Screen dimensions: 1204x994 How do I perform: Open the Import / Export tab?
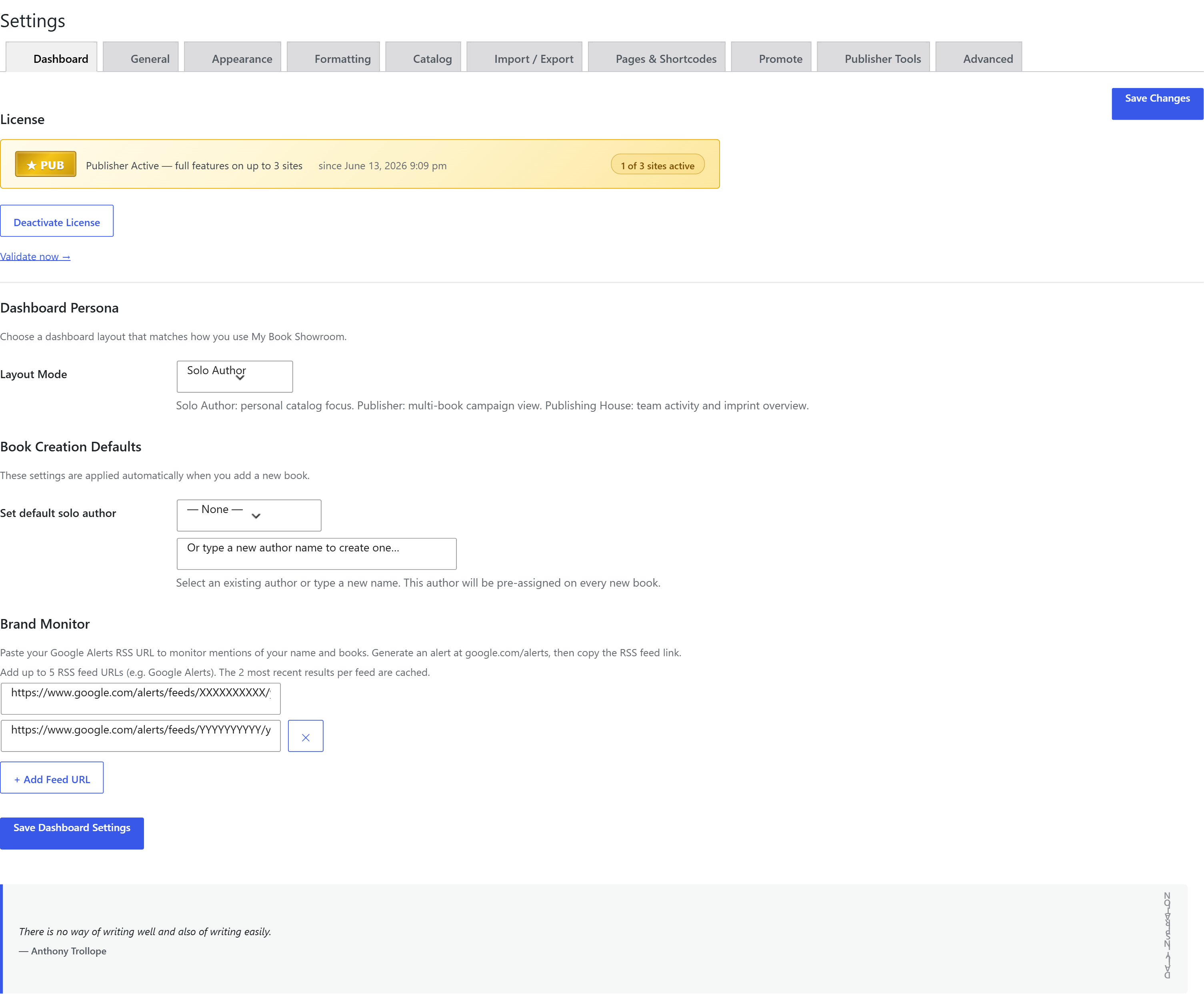525,57
